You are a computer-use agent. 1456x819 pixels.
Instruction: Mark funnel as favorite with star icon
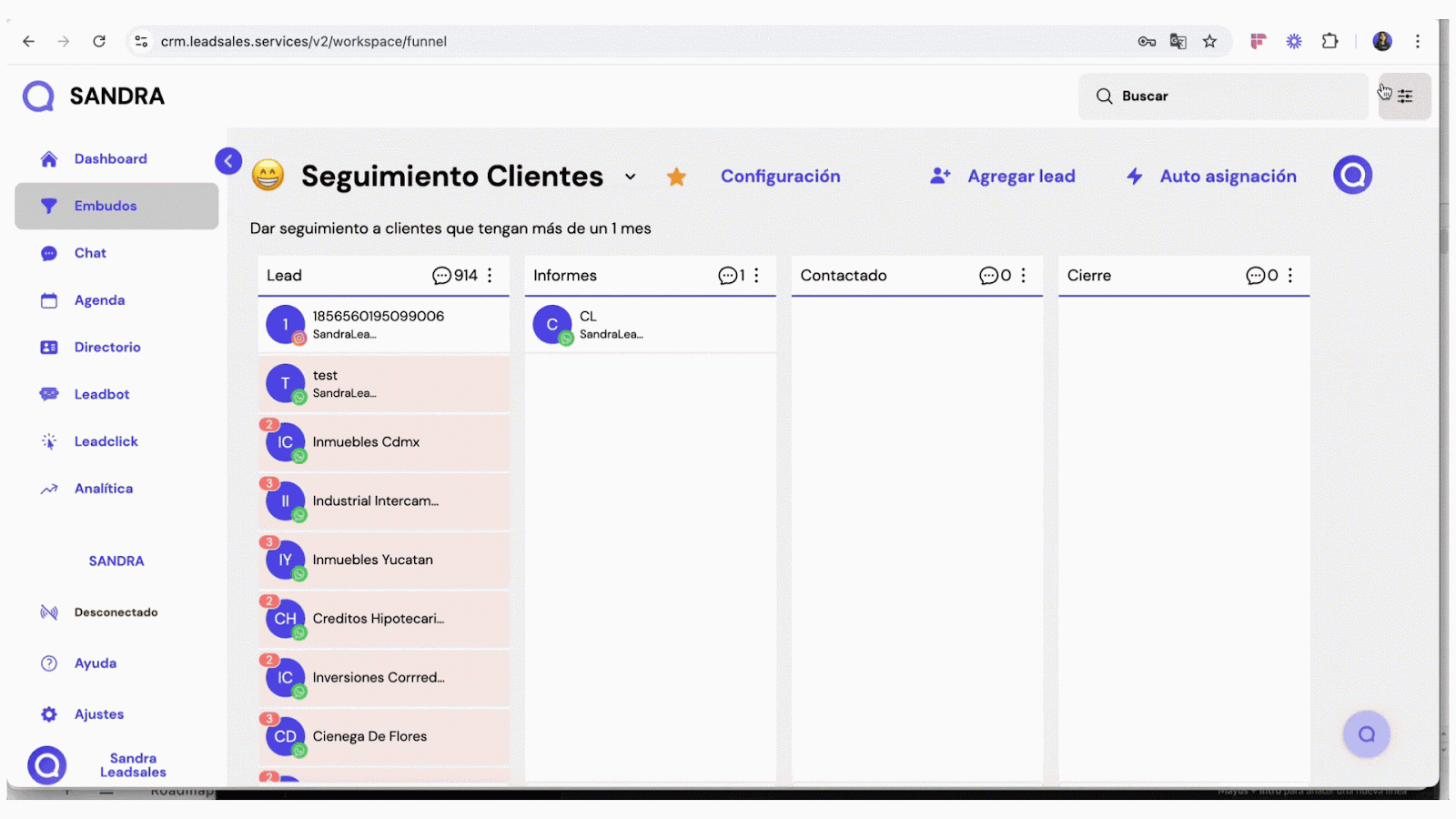676,177
